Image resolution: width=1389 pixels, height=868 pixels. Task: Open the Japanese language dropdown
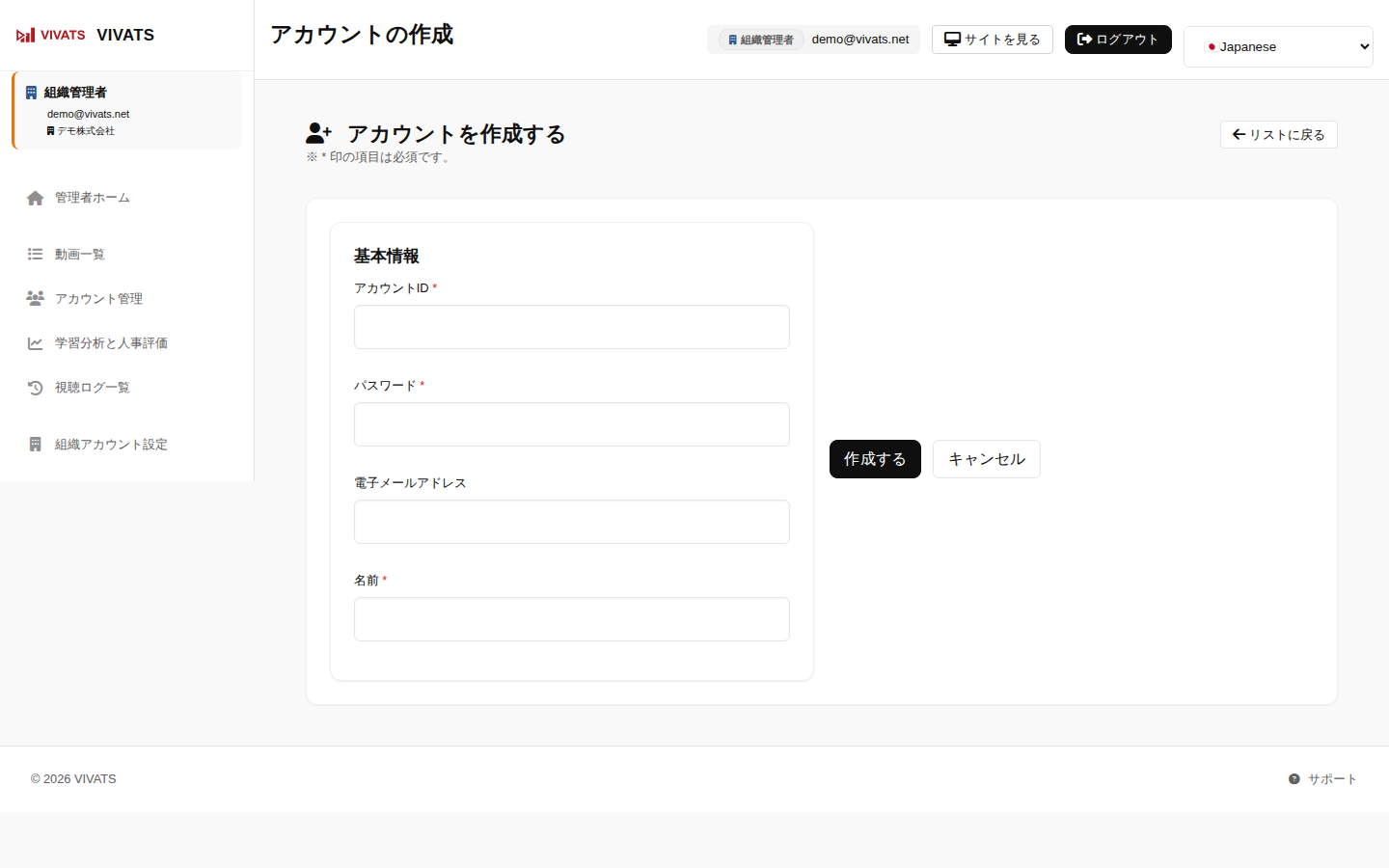1278,46
